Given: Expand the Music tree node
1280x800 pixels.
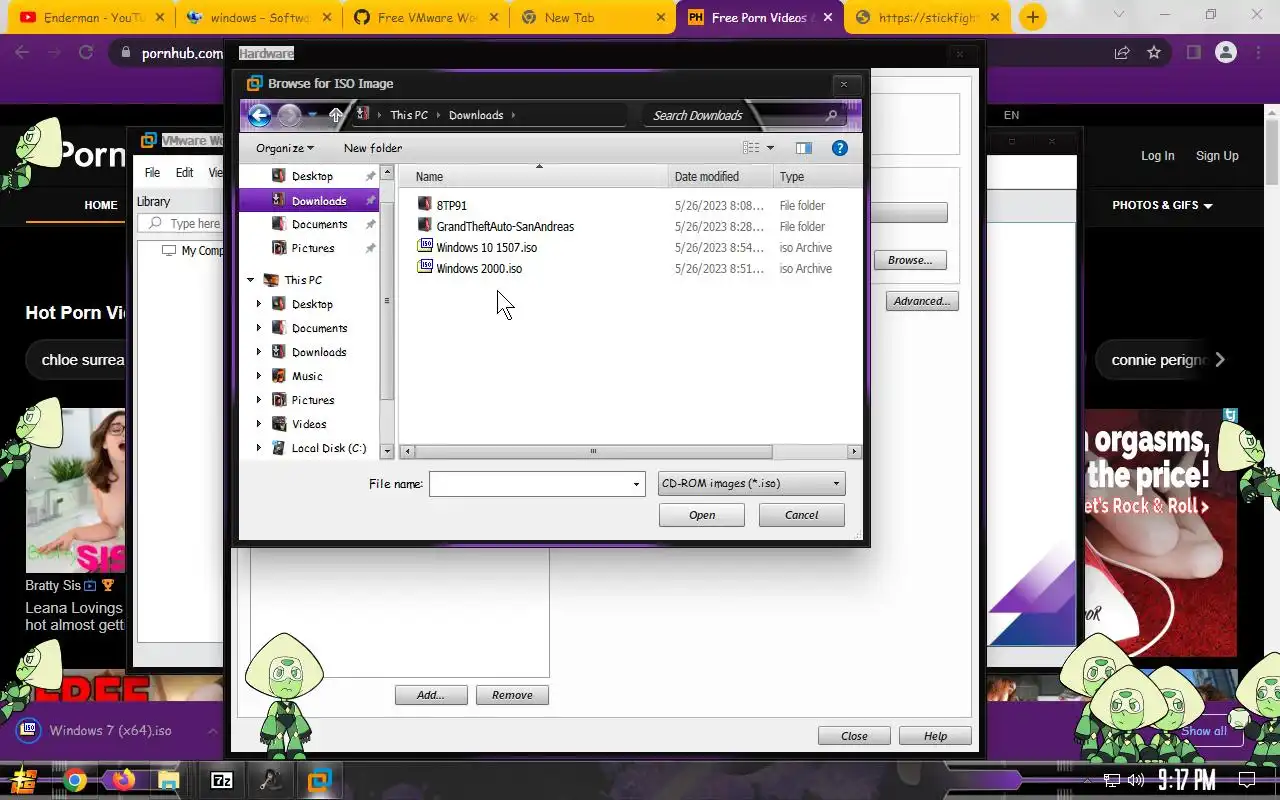Looking at the screenshot, I should 259,376.
